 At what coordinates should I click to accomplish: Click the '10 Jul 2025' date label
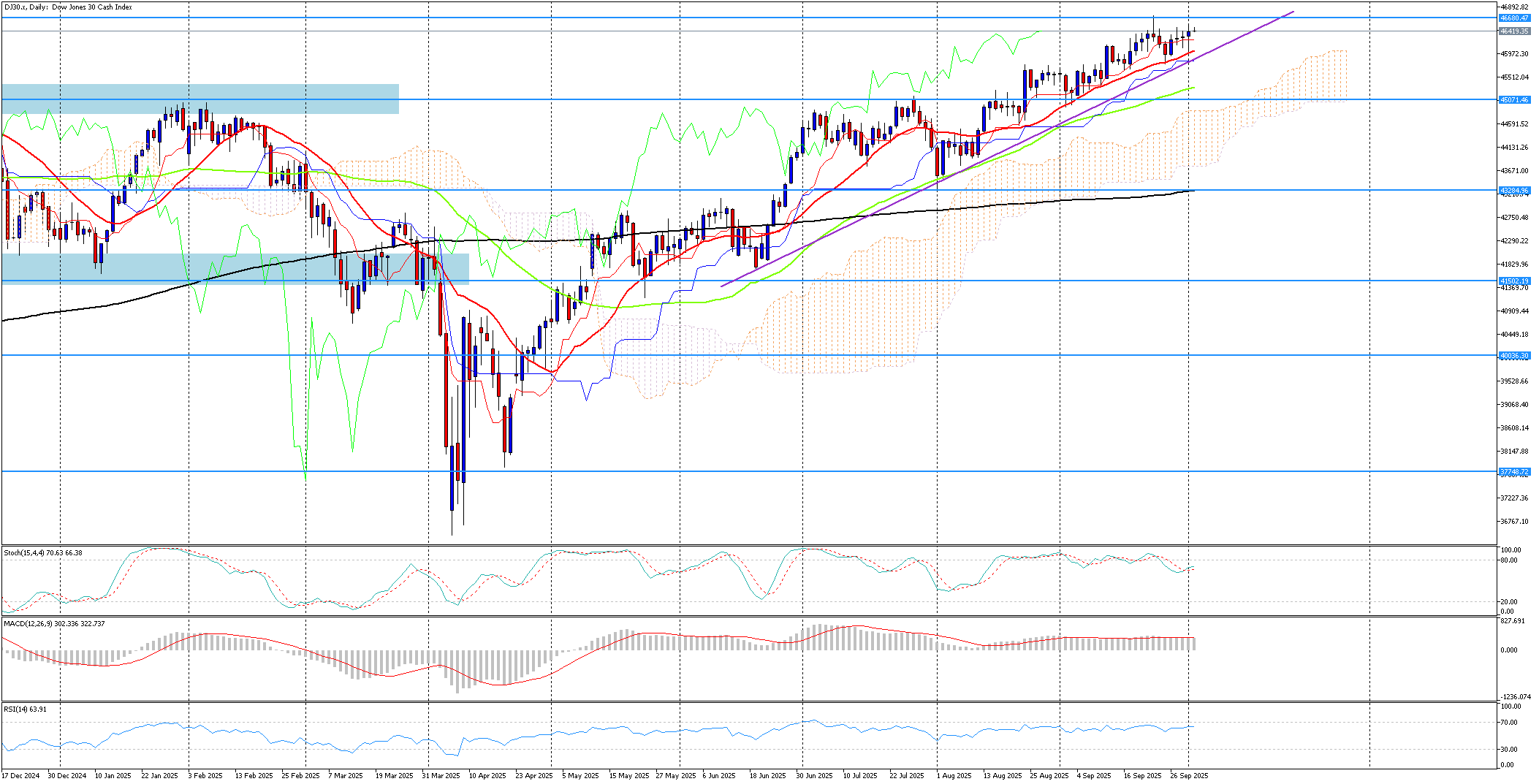(860, 776)
